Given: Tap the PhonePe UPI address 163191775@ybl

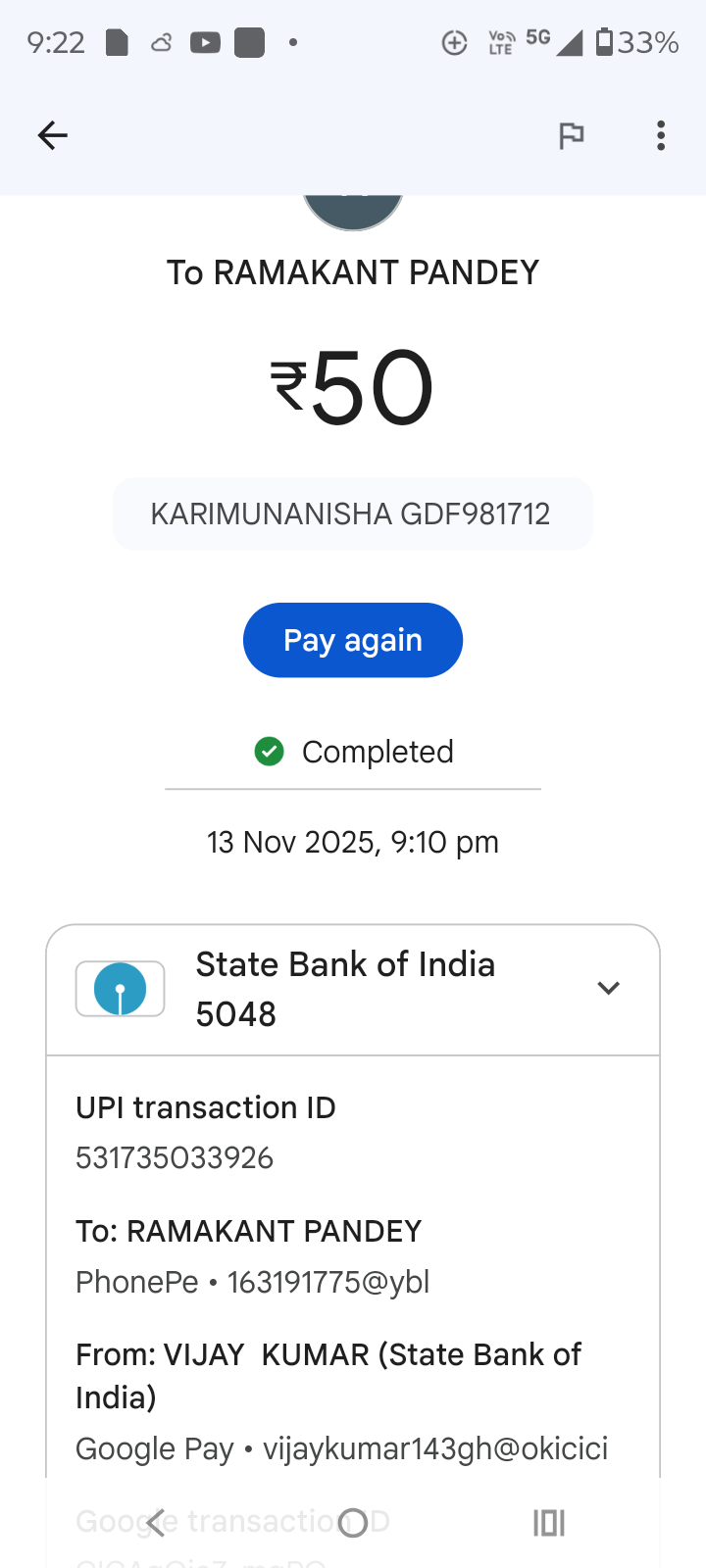Looking at the screenshot, I should click(328, 1282).
